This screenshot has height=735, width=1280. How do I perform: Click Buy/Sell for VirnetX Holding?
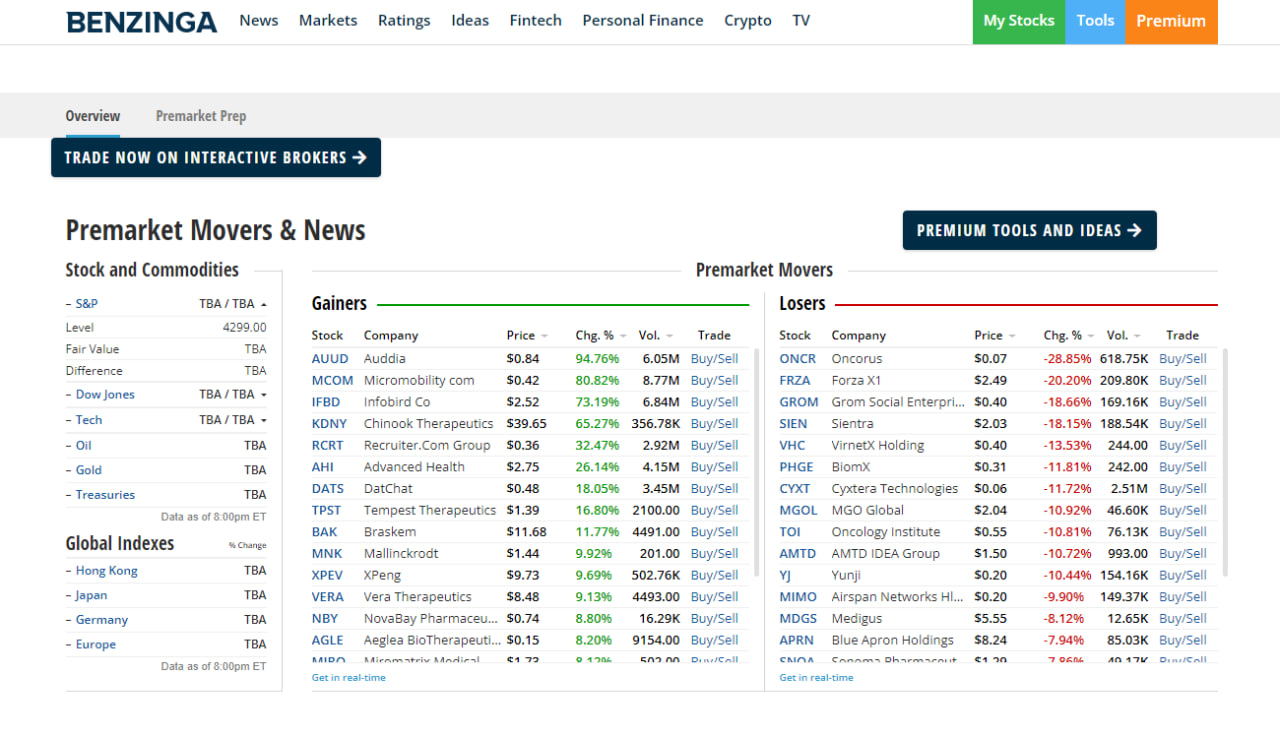click(x=1183, y=446)
